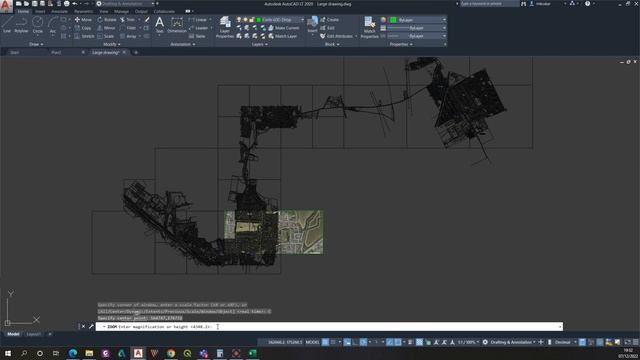This screenshot has height=360, width=640.
Task: Expand the Modify panel
Action: click(111, 44)
